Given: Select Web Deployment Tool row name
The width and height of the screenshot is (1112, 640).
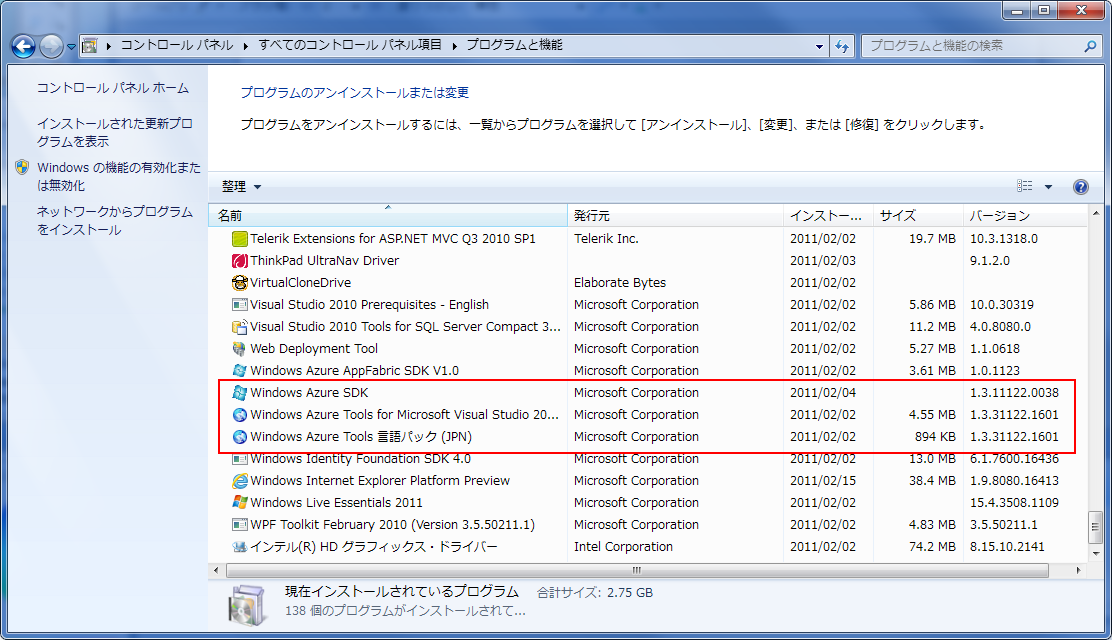Looking at the screenshot, I should (314, 349).
